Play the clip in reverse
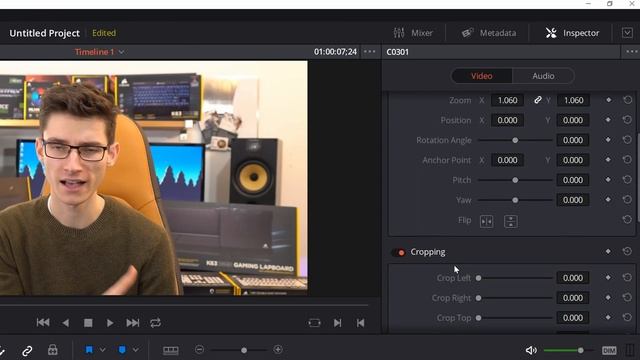The image size is (640, 360). pos(65,323)
